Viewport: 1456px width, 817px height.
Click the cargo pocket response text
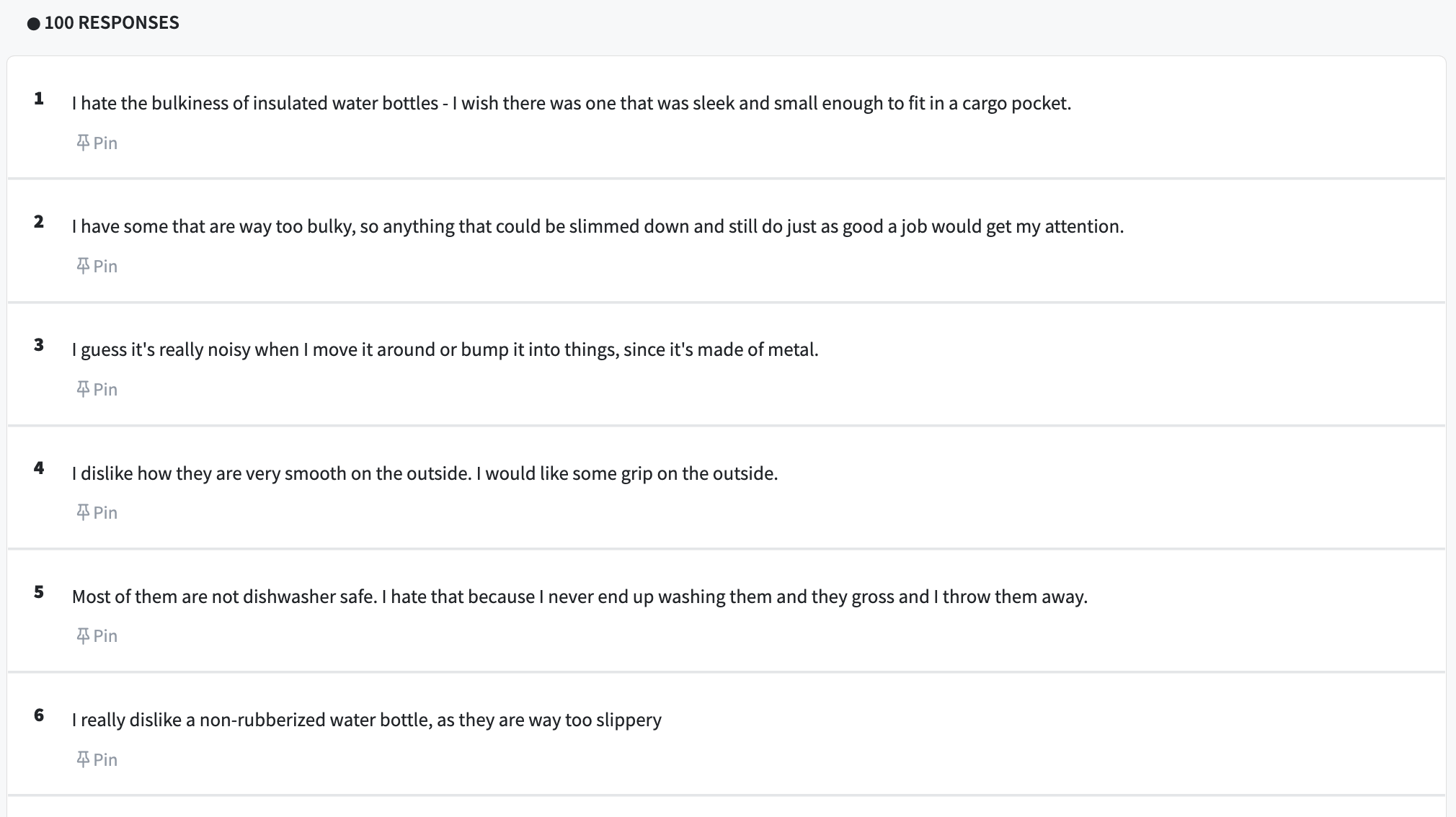click(572, 103)
